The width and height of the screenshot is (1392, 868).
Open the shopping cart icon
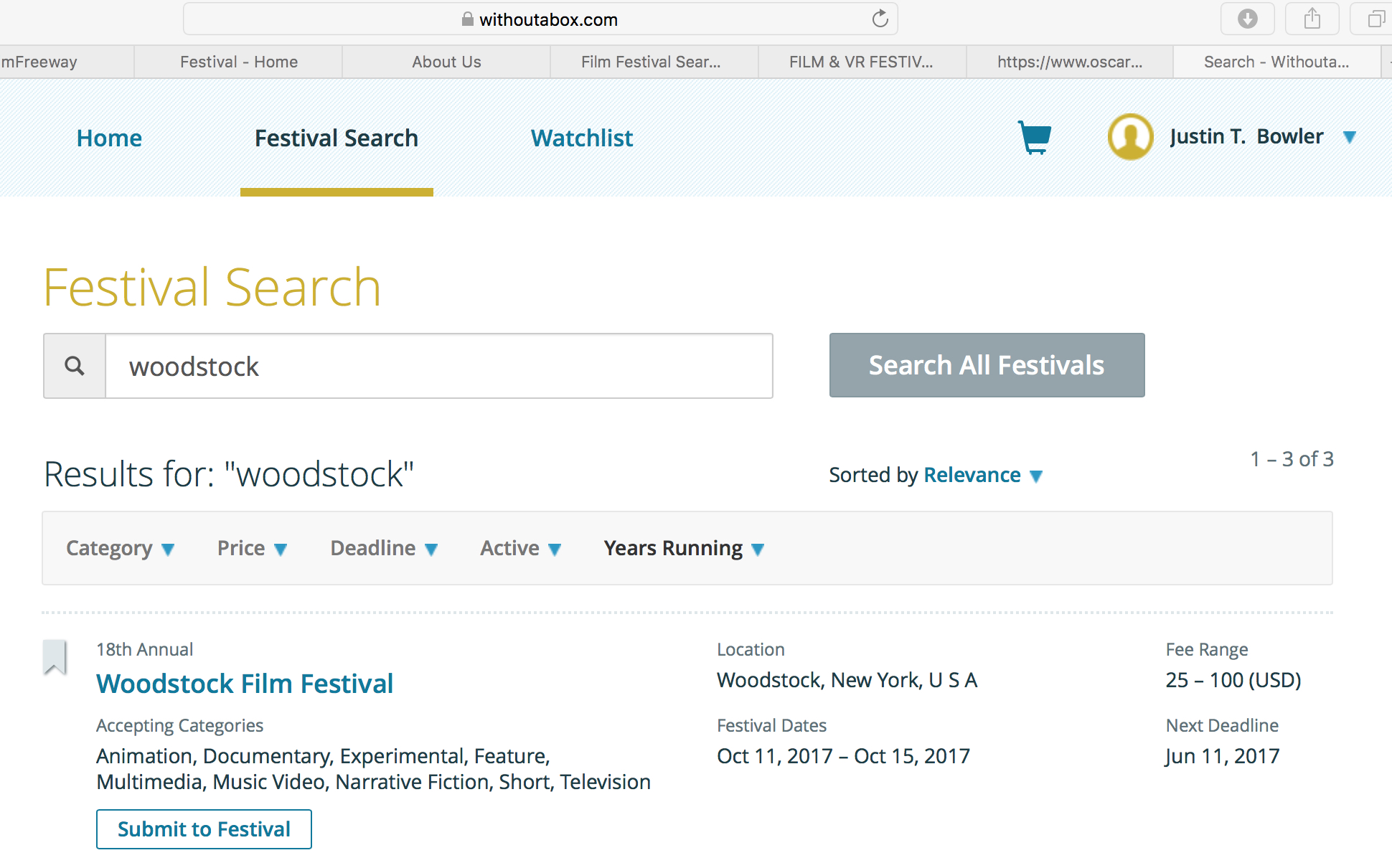tap(1034, 137)
